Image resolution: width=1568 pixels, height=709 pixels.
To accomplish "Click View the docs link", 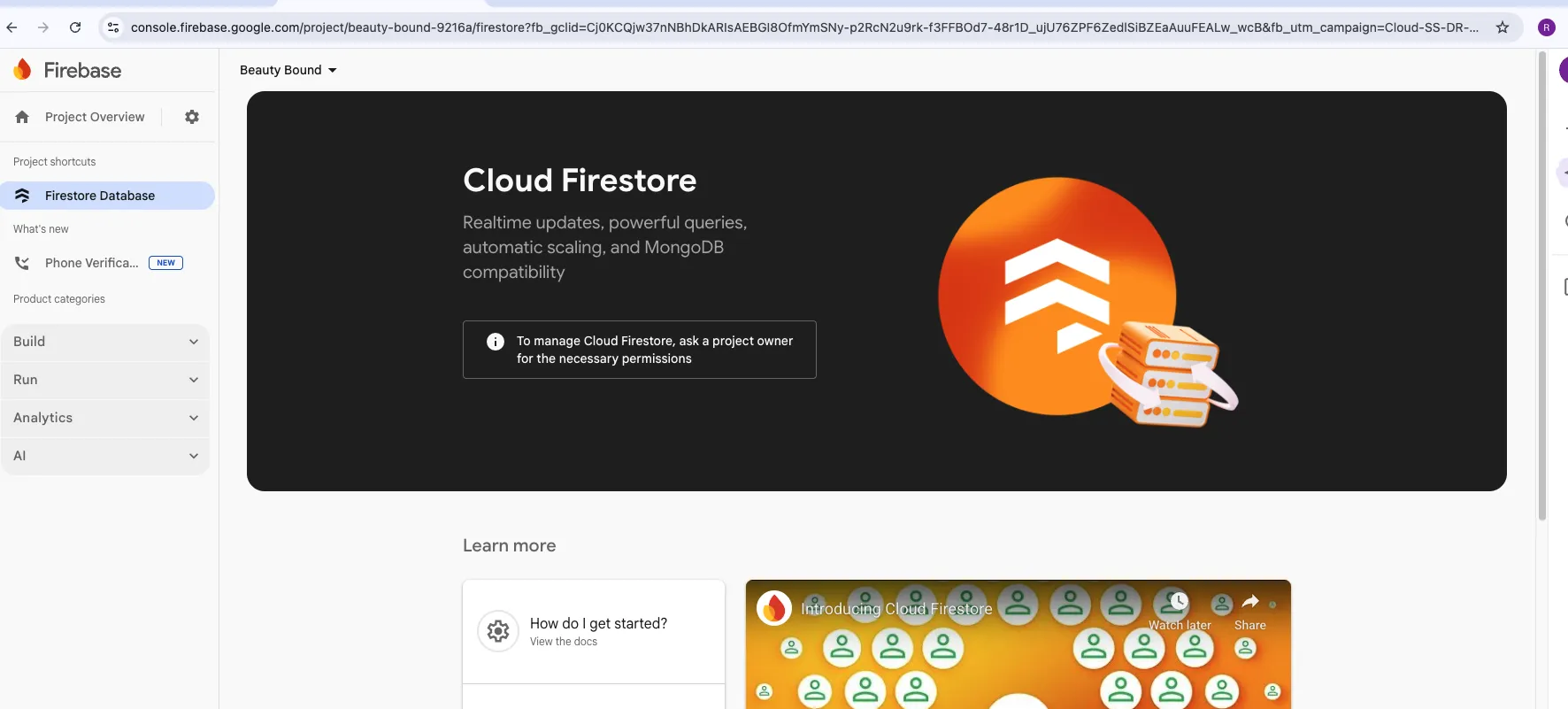I will point(564,642).
